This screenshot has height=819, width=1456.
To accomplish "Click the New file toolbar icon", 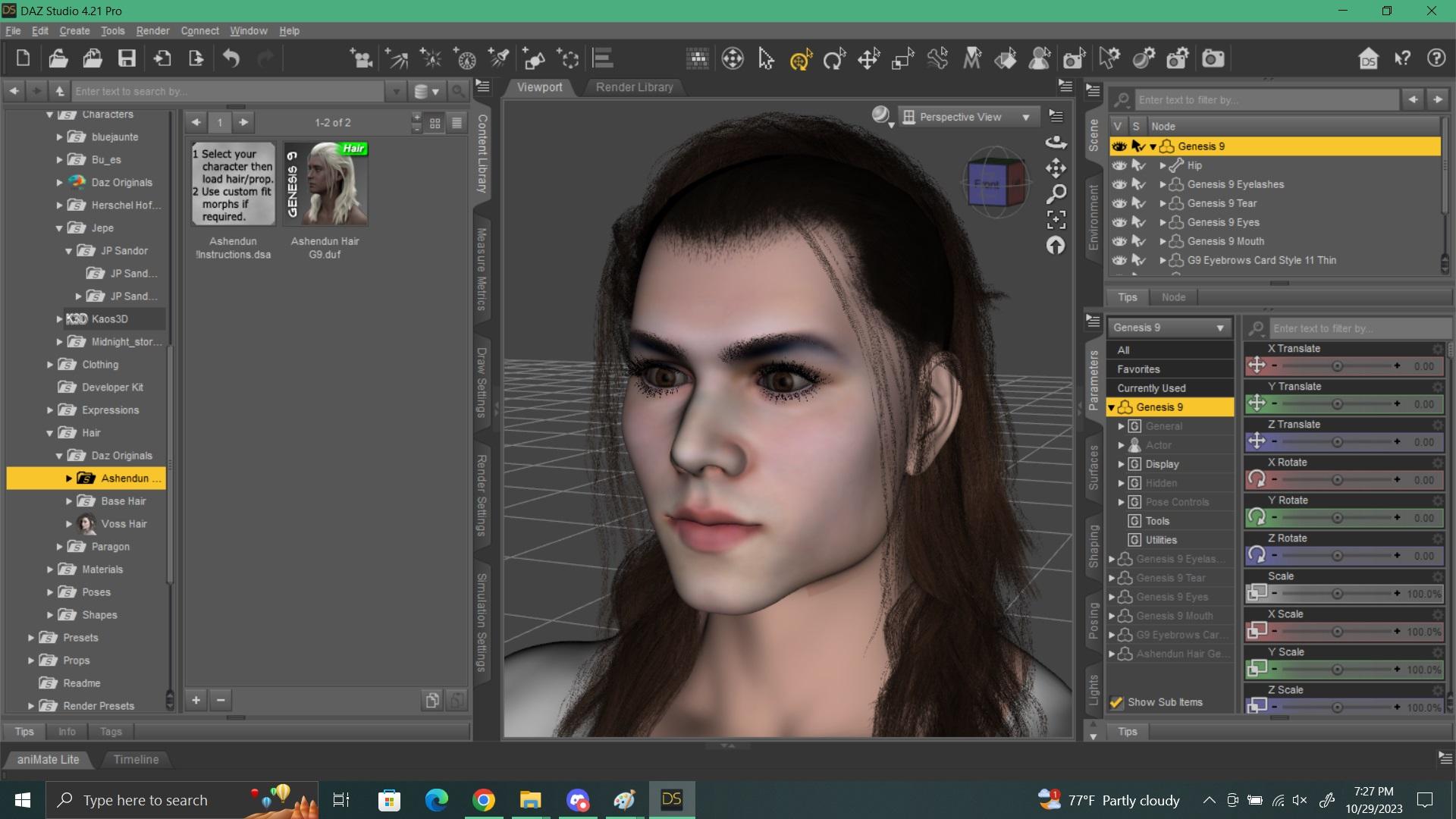I will 23,58.
